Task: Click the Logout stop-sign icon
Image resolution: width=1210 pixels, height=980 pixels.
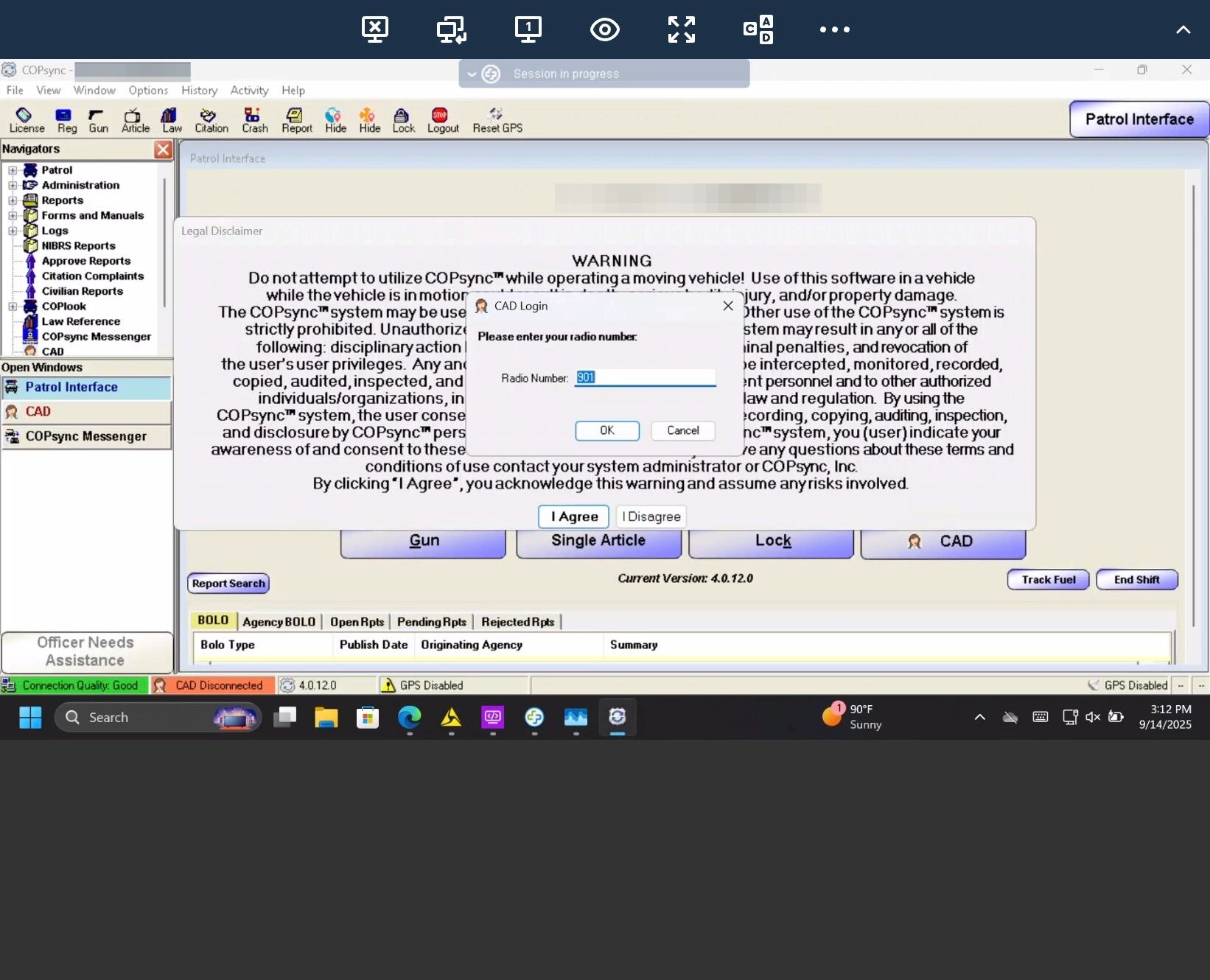Action: point(442,120)
